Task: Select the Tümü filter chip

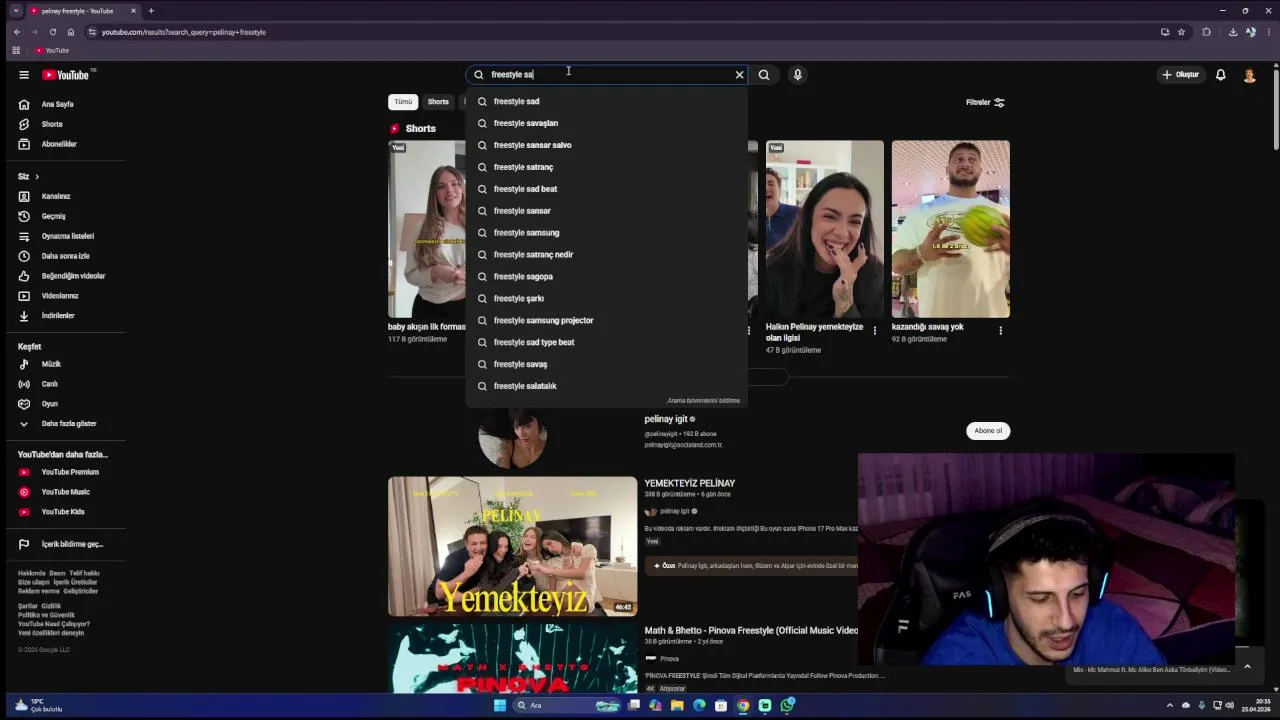Action: 403,102
